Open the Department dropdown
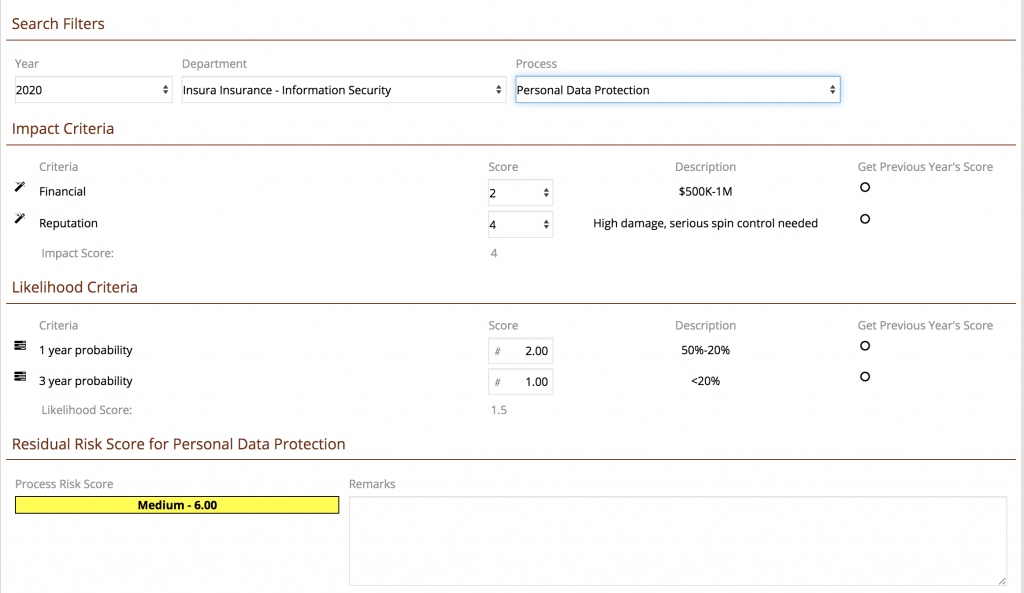 [344, 89]
